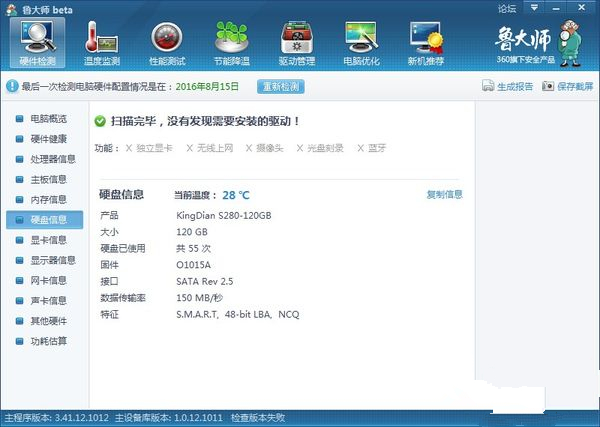Image resolution: width=600 pixels, height=427 pixels.
Task: Click the 独立显卡 feature label
Action: [154, 148]
